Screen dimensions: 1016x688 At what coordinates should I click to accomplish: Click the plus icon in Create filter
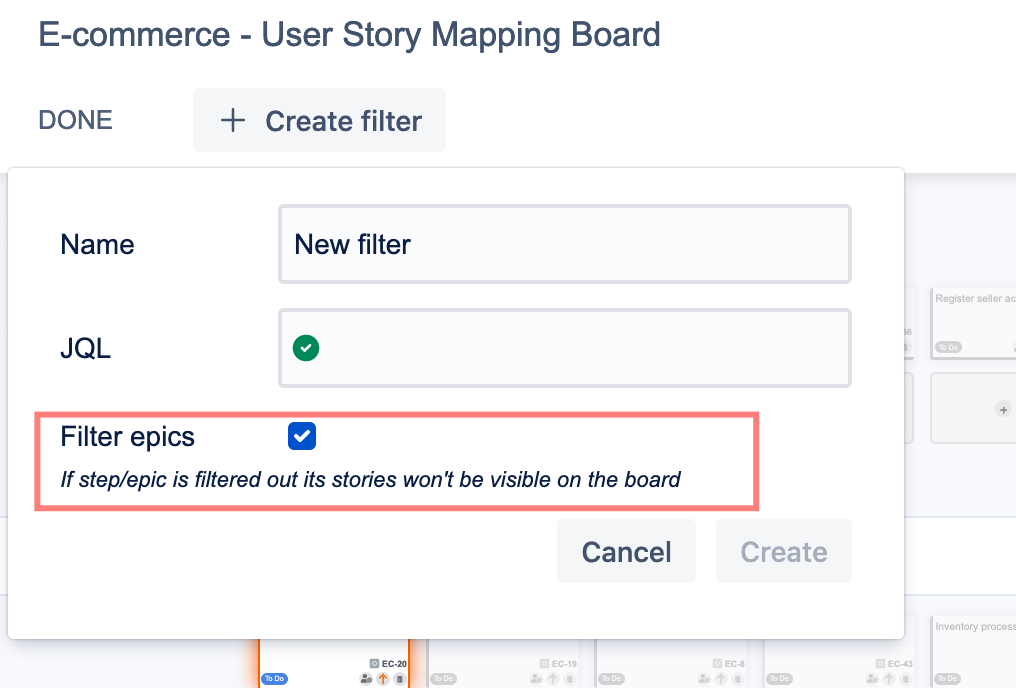(233, 121)
